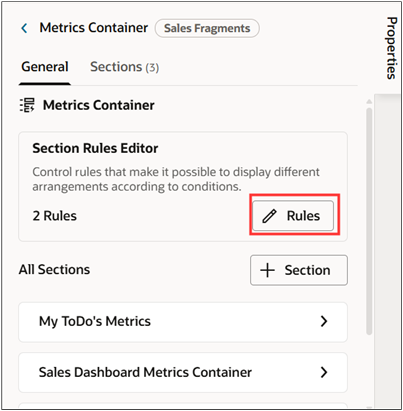
Task: Click the Metrics Container title in header
Action: [94, 28]
